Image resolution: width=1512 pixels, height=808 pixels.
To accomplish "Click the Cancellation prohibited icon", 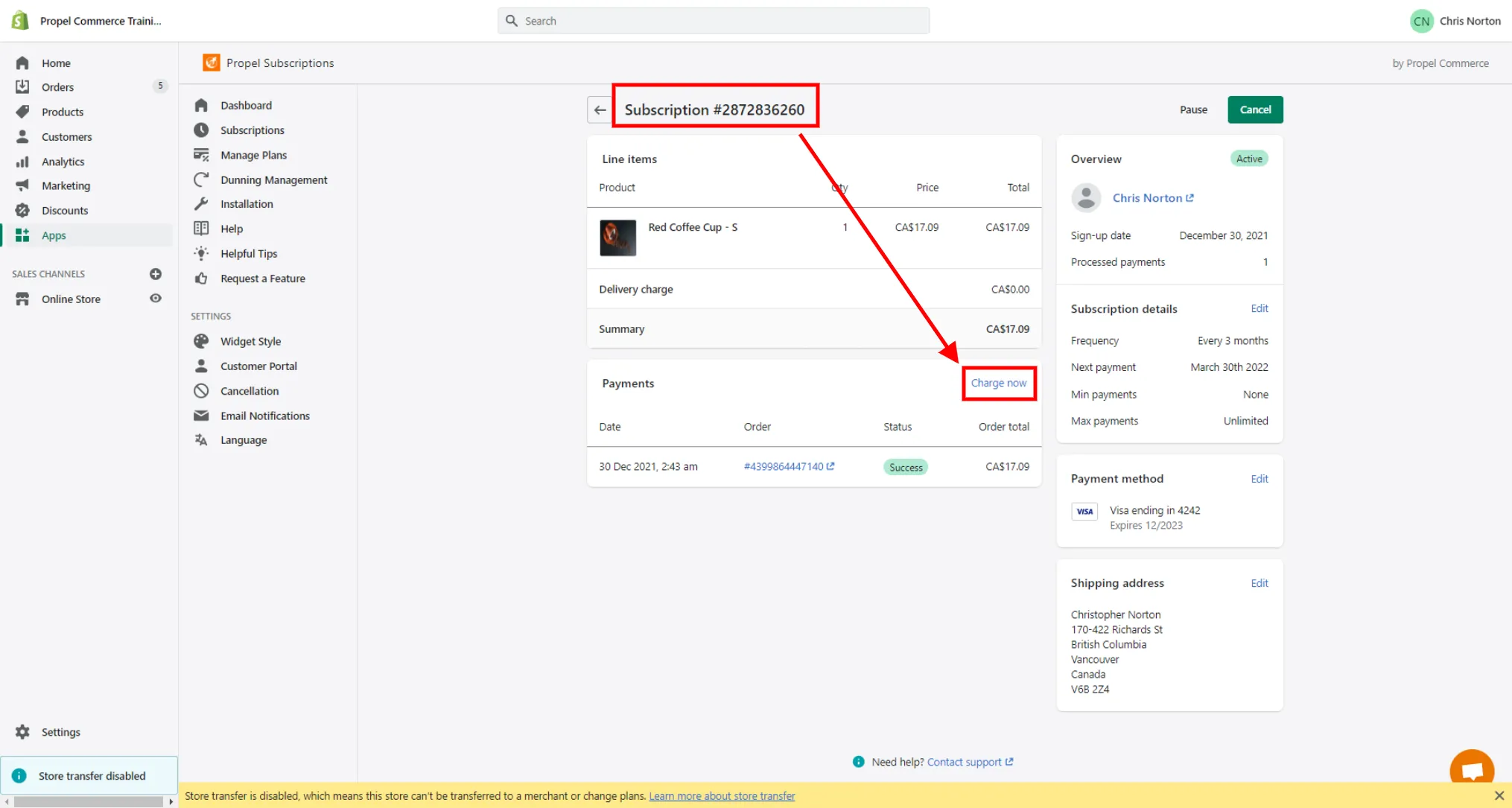I will (x=201, y=391).
